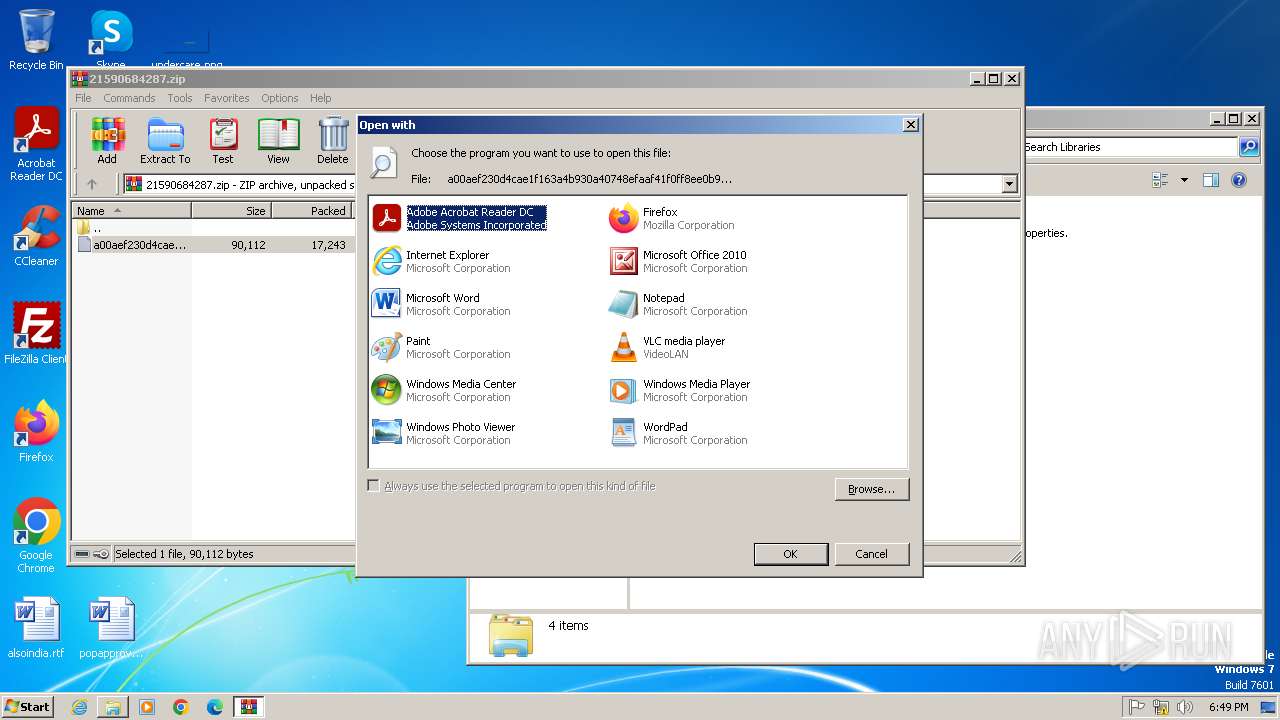Go up one level in WinRAR
1280x720 pixels.
click(92, 184)
